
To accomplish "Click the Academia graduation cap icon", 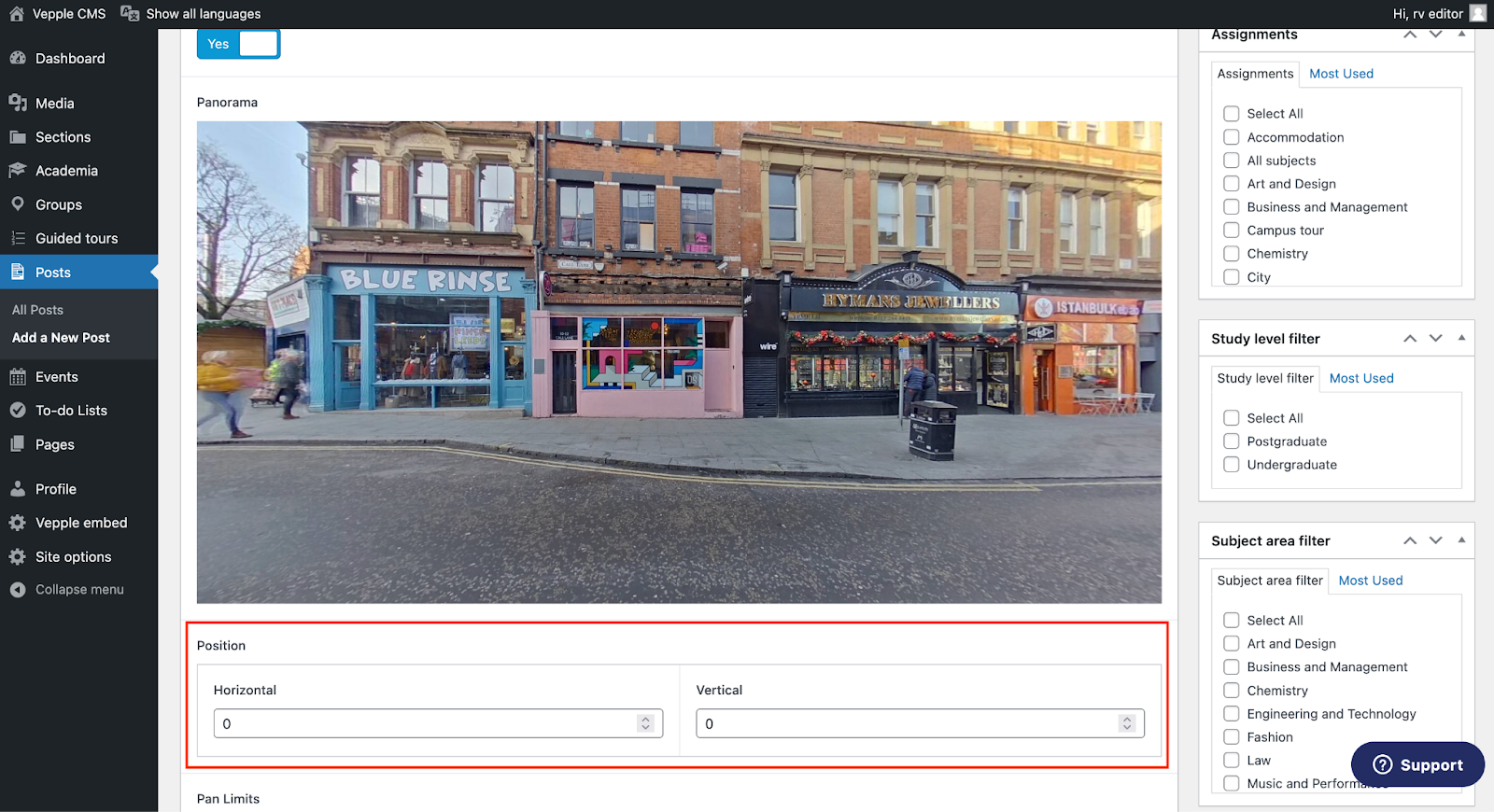I will pos(18,171).
